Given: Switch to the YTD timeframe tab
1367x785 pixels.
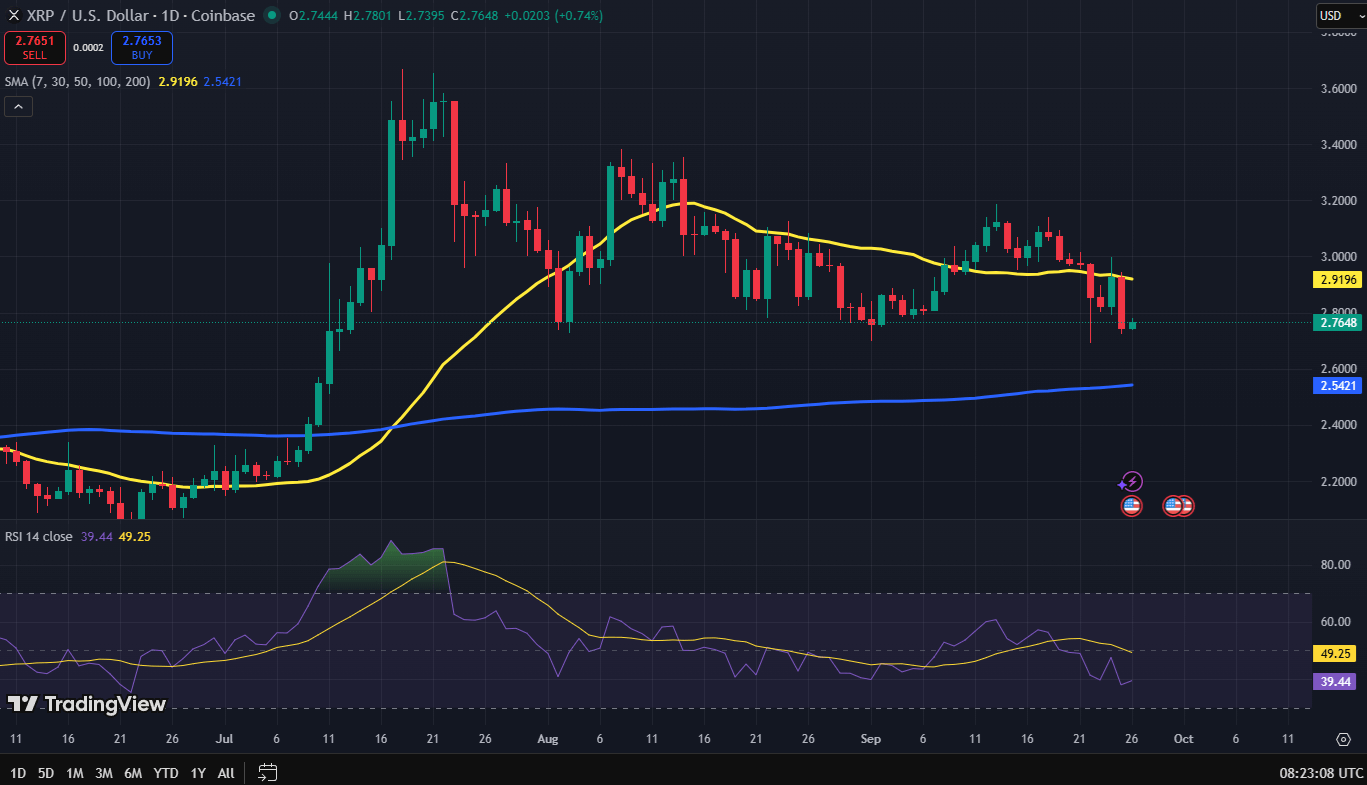Looking at the screenshot, I should point(165,772).
